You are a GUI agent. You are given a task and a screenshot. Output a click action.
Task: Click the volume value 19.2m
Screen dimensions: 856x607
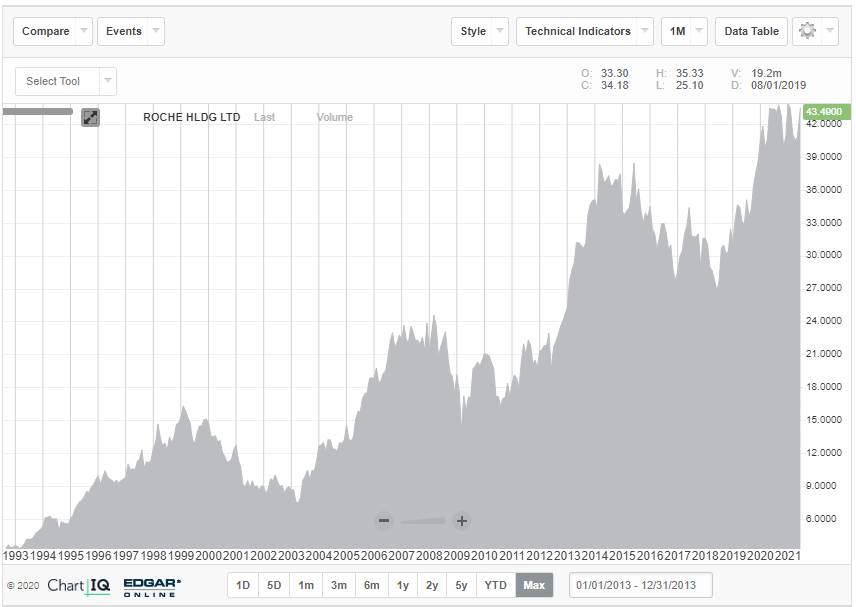(766, 73)
